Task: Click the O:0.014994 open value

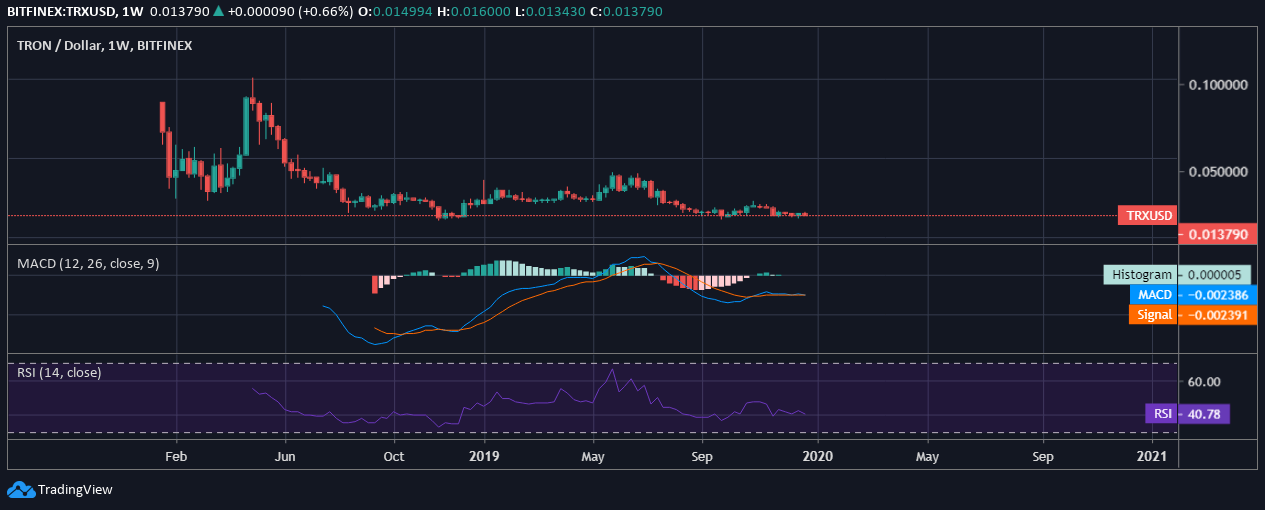Action: pos(396,11)
